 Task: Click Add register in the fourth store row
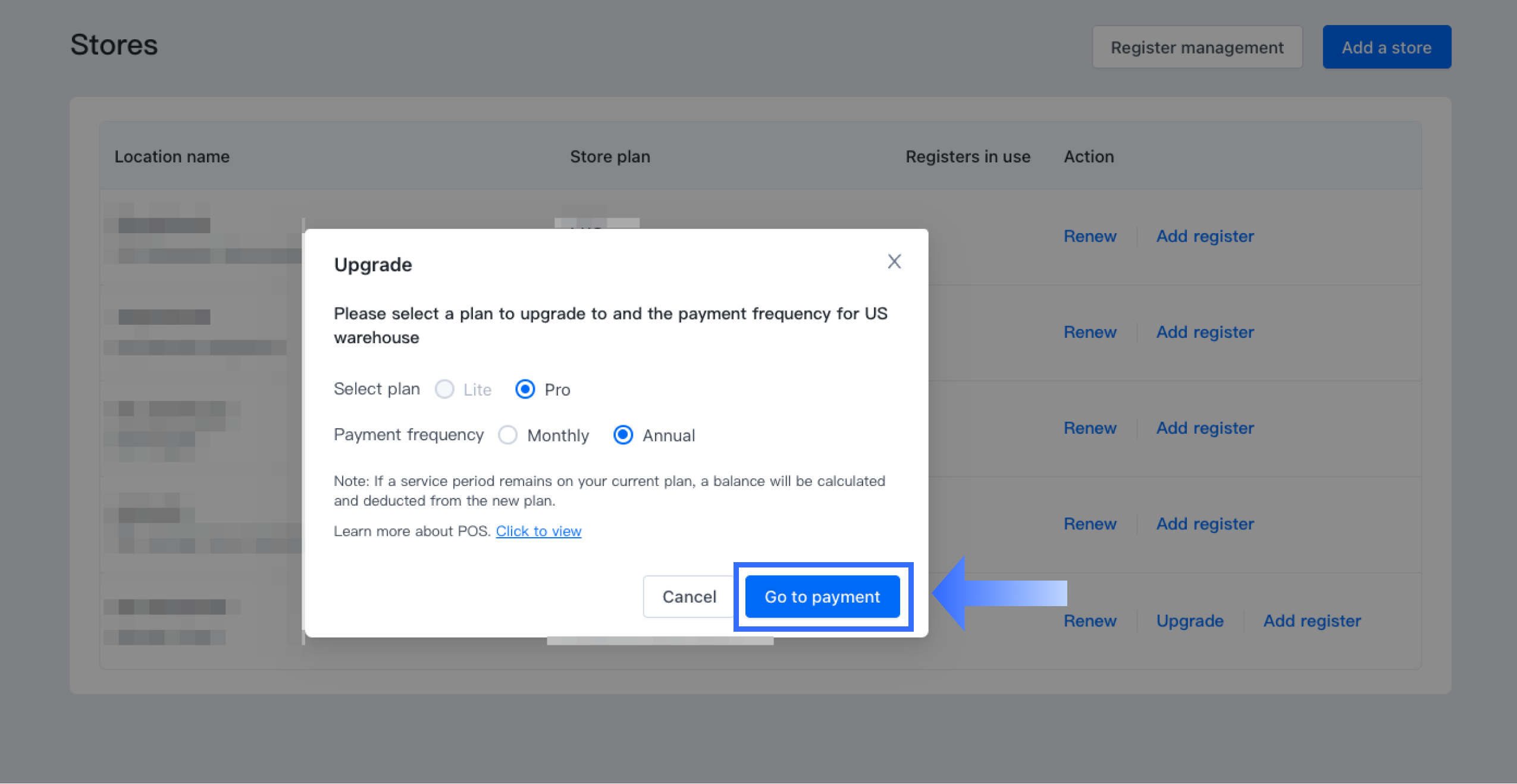coord(1205,523)
